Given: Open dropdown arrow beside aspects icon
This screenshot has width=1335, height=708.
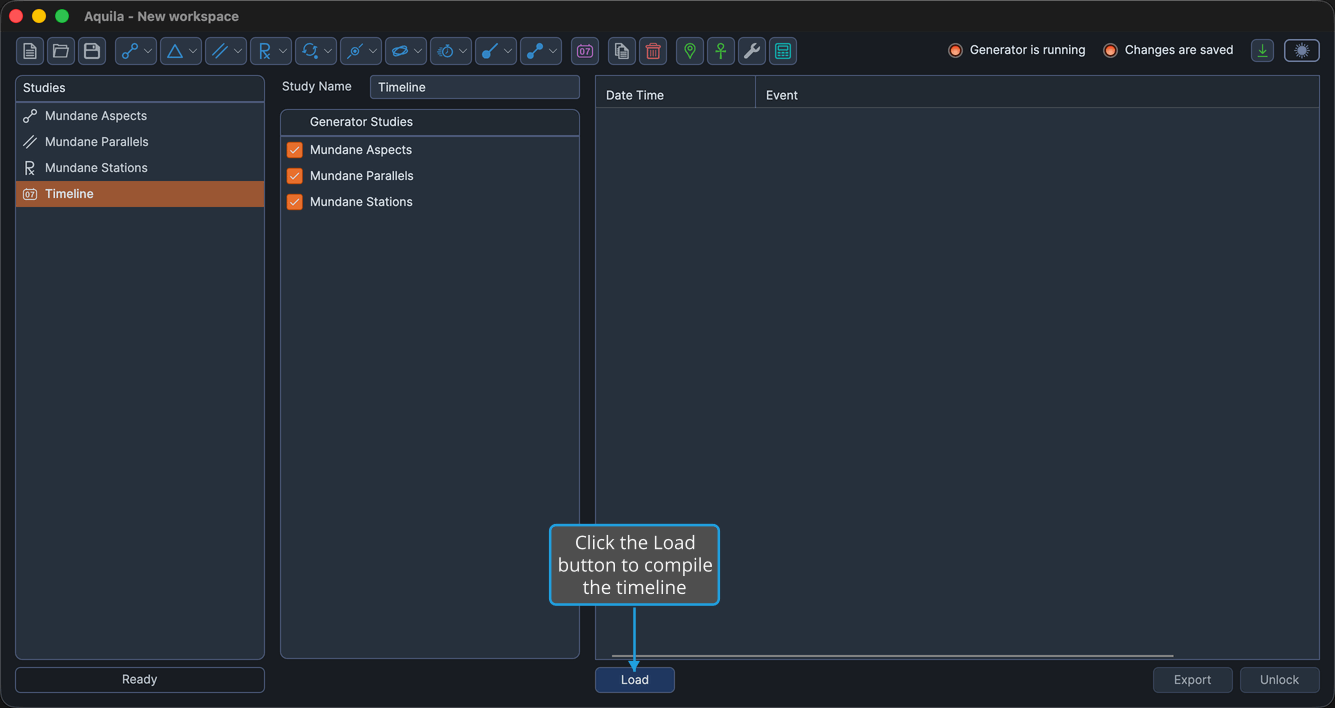Looking at the screenshot, I should pyautogui.click(x=148, y=51).
